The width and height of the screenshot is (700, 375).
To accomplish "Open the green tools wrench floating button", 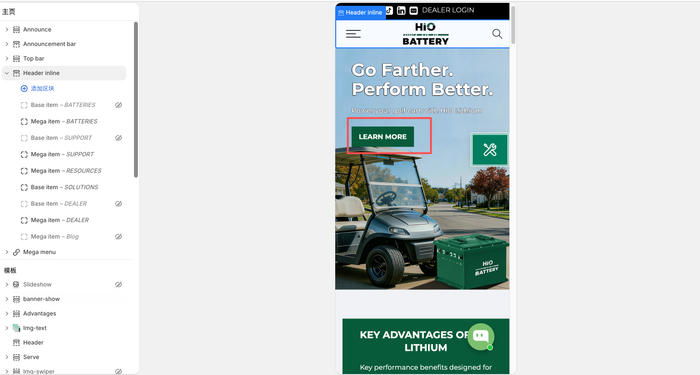I will click(490, 150).
